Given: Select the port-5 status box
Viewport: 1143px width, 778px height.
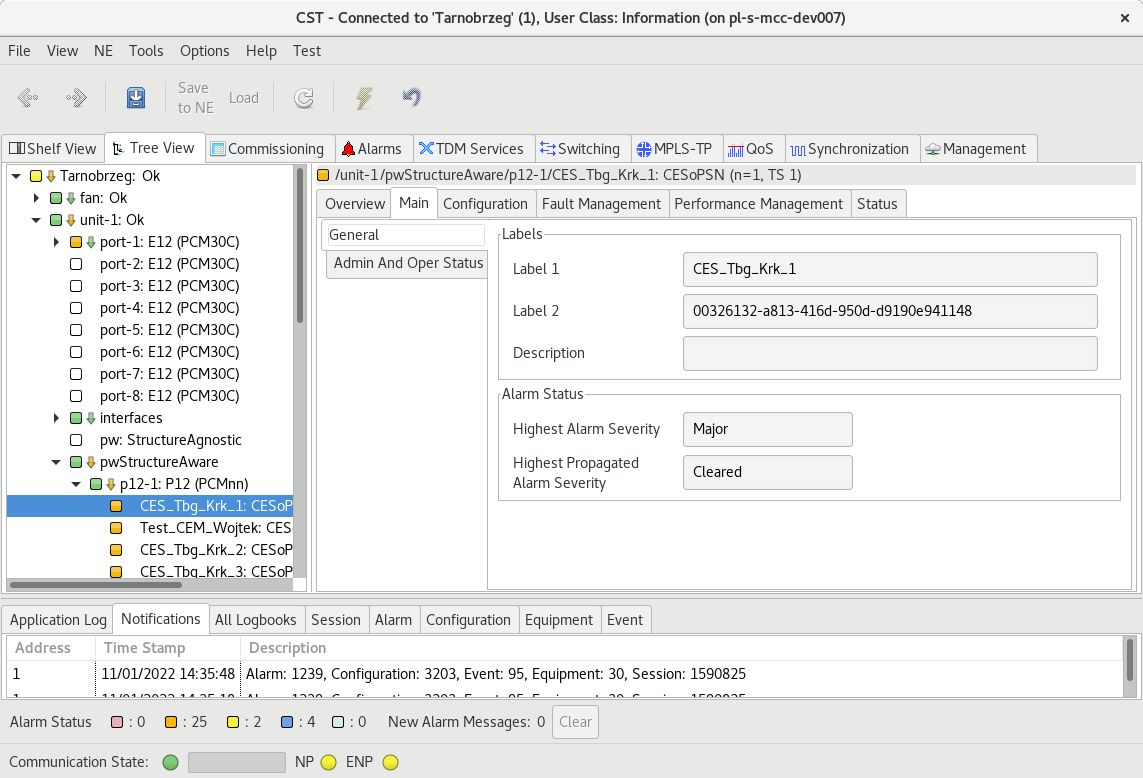Looking at the screenshot, I should click(x=76, y=330).
